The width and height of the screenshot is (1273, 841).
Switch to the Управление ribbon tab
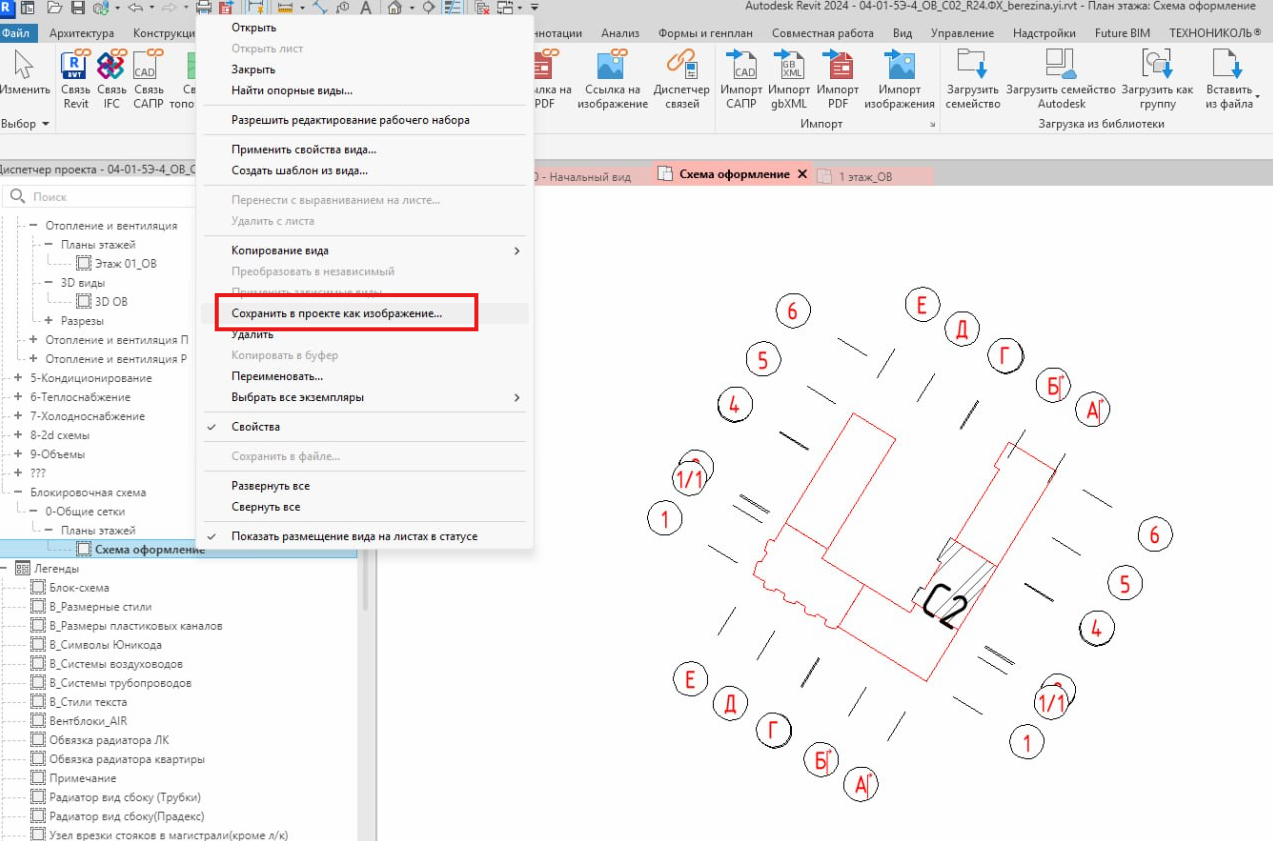coord(962,33)
